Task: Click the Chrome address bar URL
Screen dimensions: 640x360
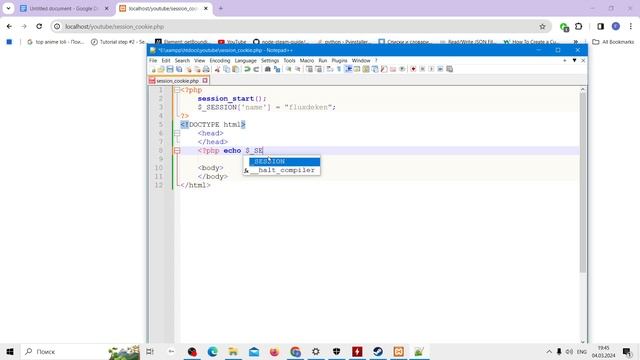Action: tap(115, 27)
